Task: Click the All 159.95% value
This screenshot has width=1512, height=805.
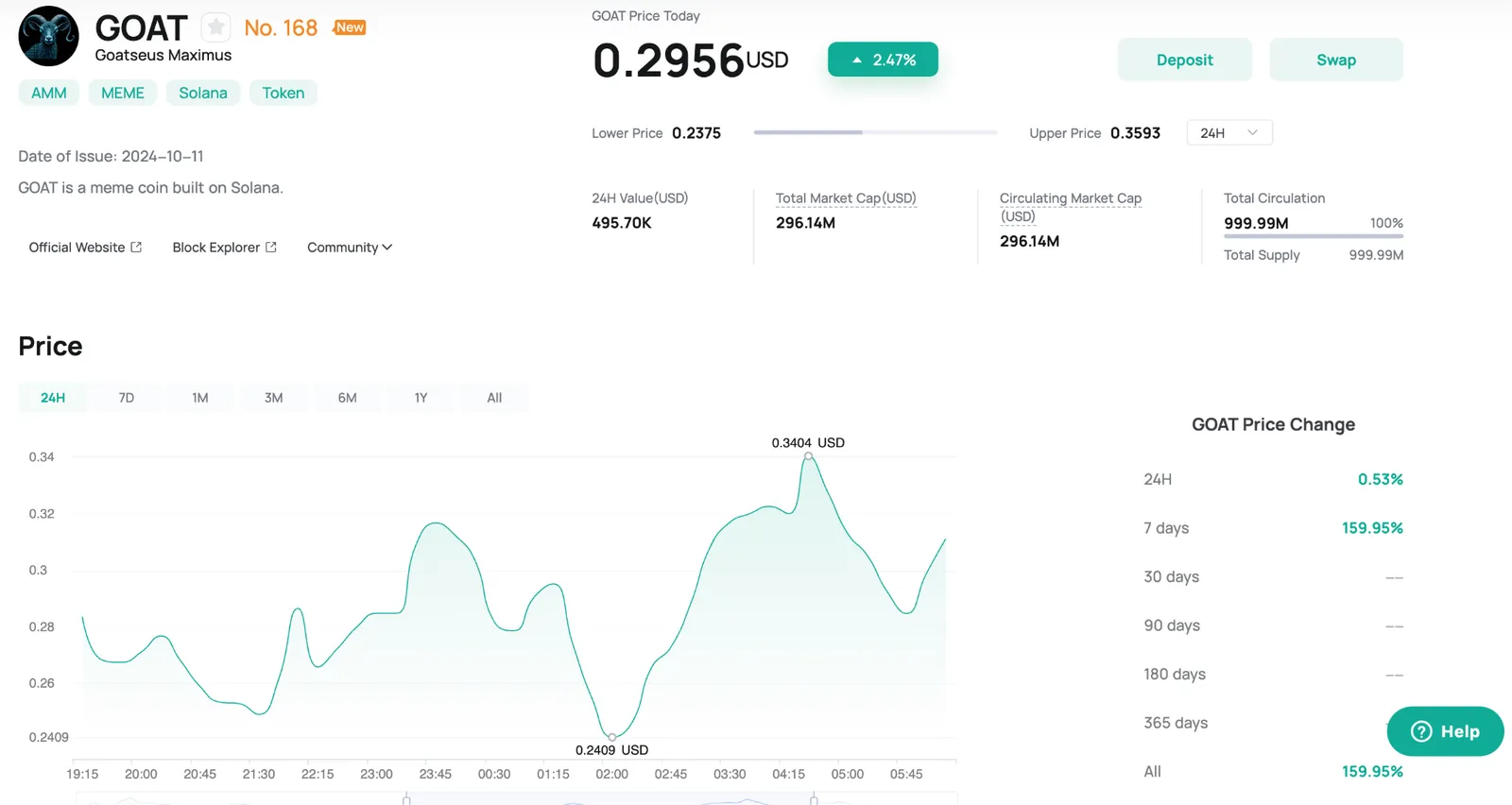Action: (1372, 772)
